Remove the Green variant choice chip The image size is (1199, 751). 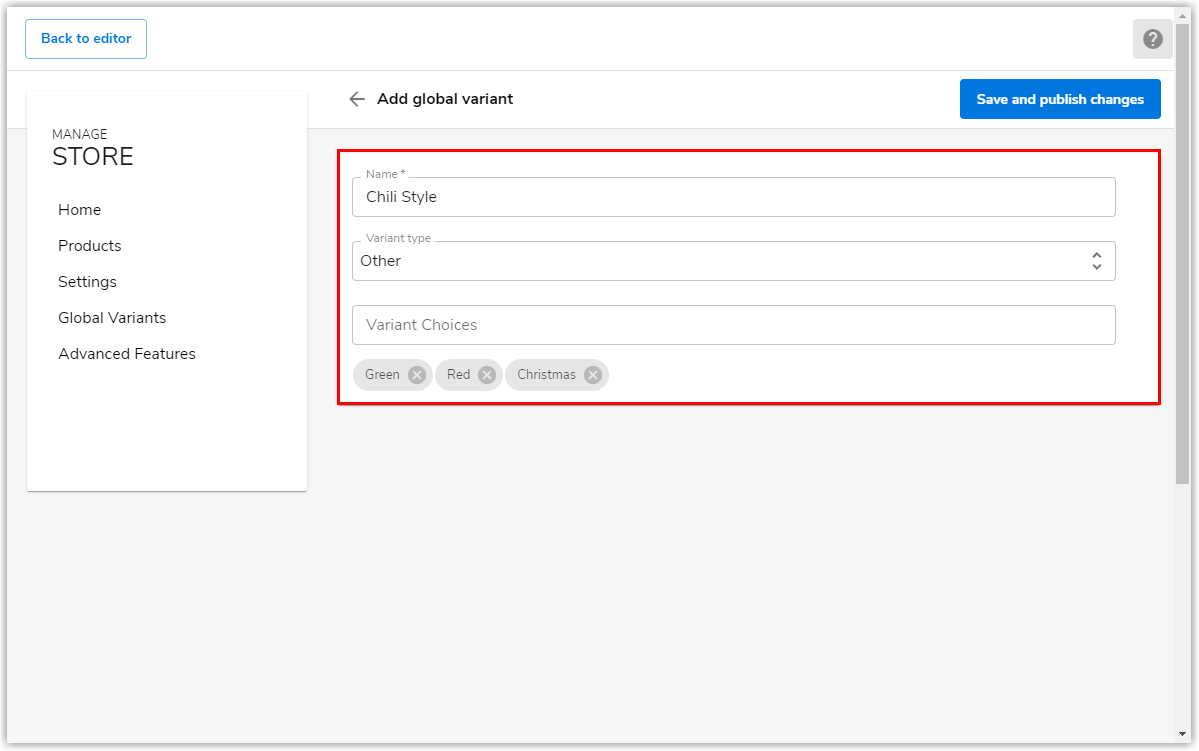[417, 375]
